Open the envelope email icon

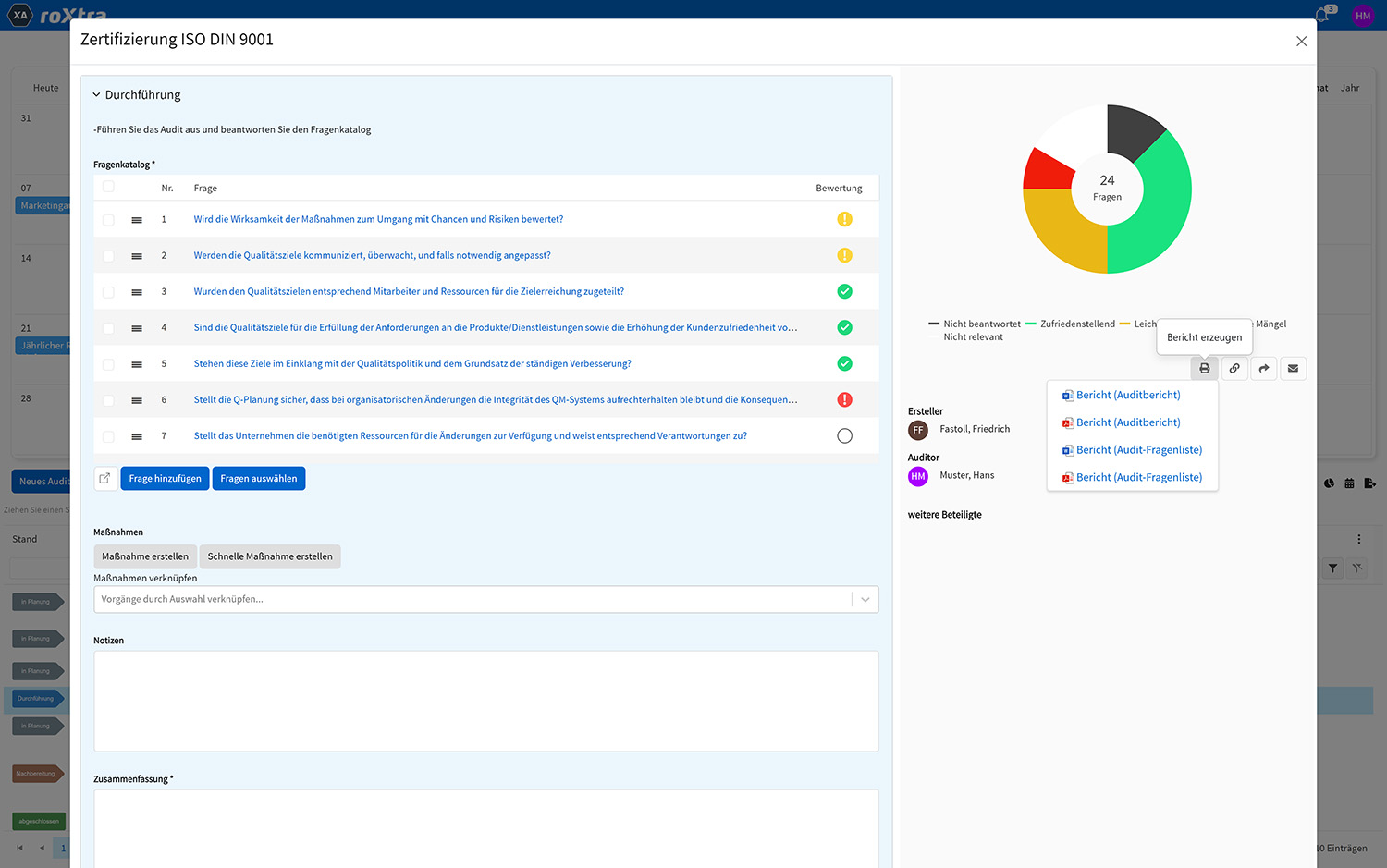[x=1293, y=368]
